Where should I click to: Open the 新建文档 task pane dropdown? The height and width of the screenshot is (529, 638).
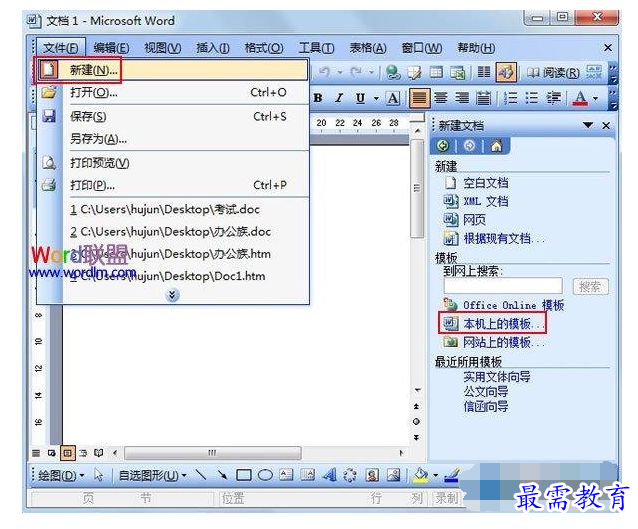coord(588,125)
